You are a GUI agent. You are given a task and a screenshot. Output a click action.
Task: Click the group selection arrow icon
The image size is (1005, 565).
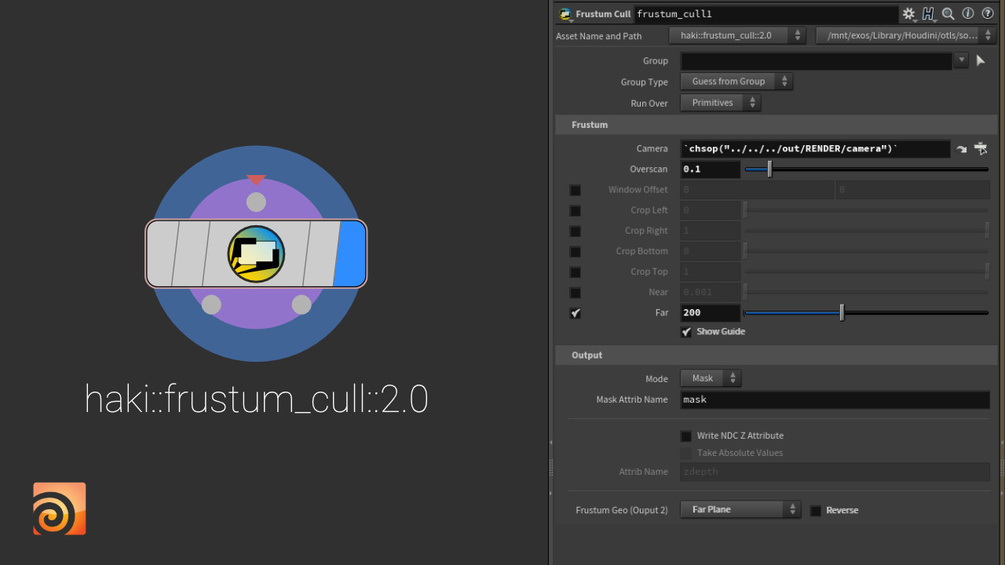point(981,61)
